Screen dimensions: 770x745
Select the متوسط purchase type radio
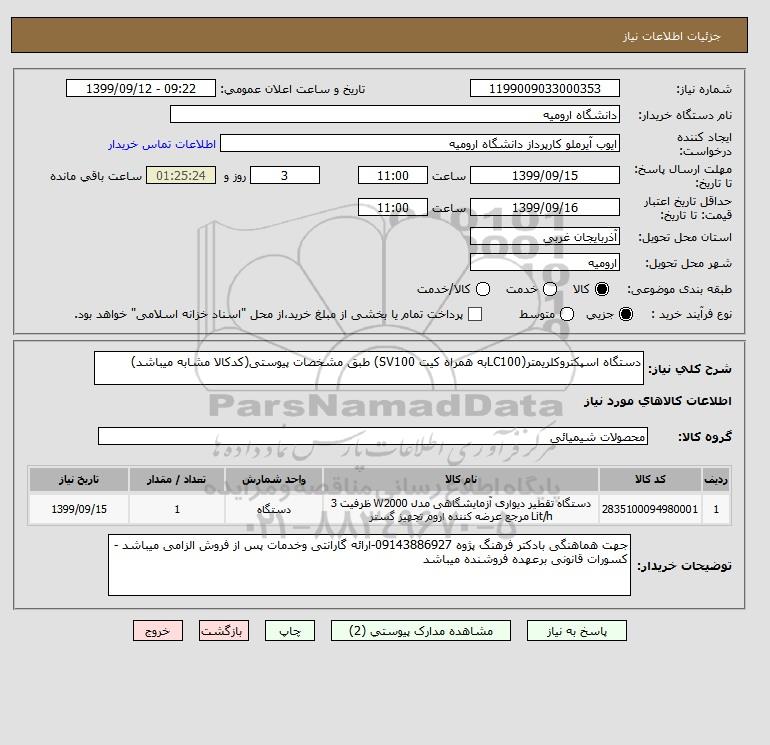pos(567,314)
